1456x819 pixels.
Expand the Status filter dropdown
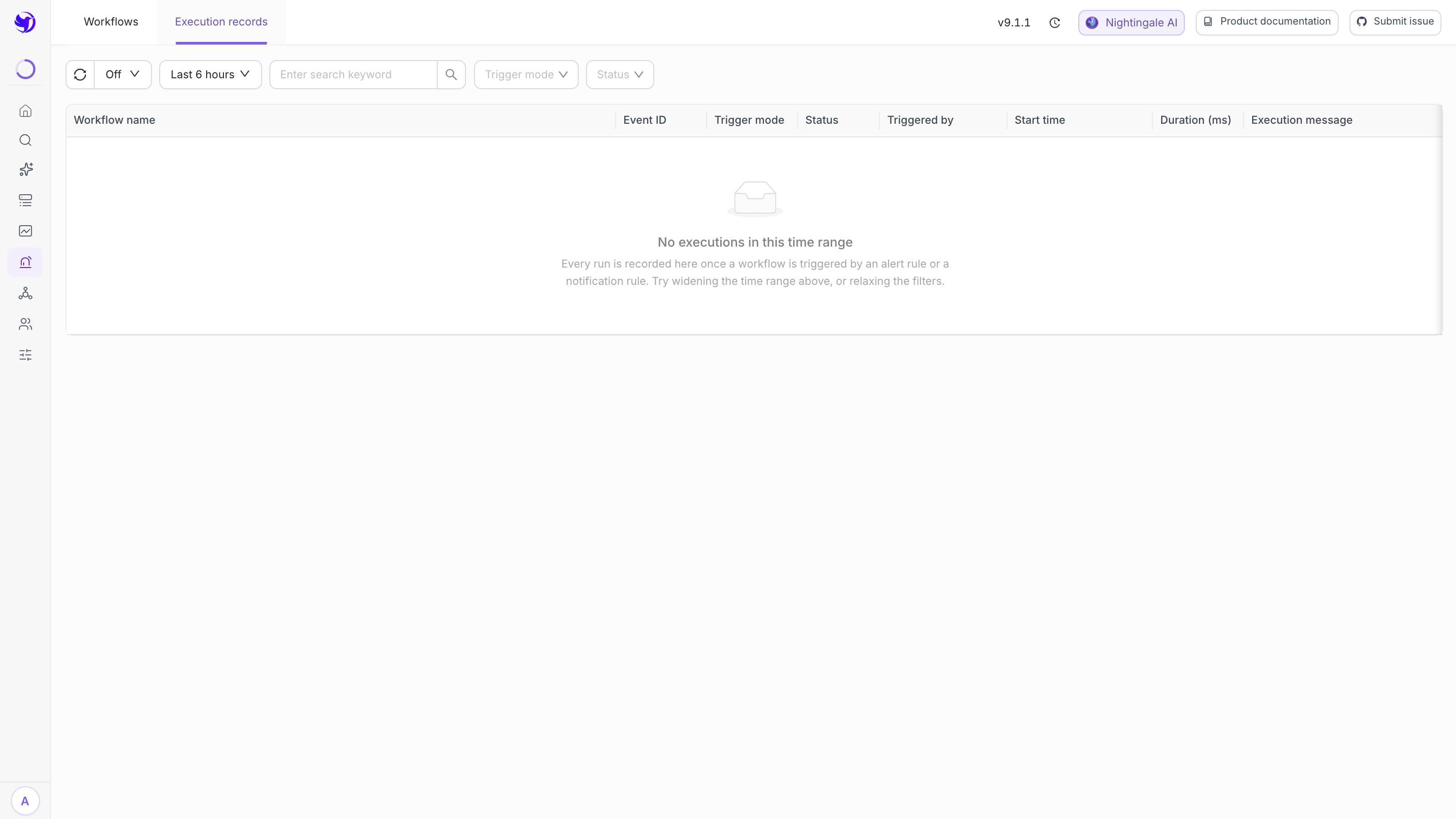tap(620, 75)
